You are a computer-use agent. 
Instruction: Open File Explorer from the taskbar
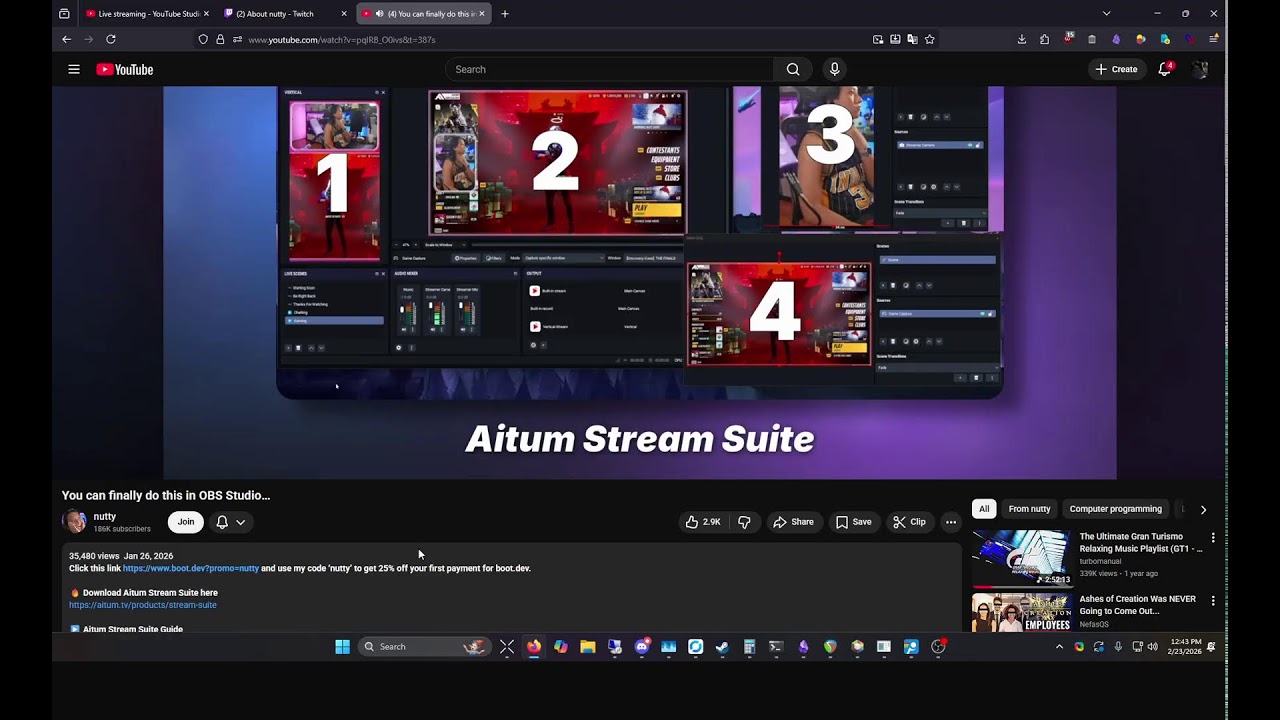[x=588, y=647]
